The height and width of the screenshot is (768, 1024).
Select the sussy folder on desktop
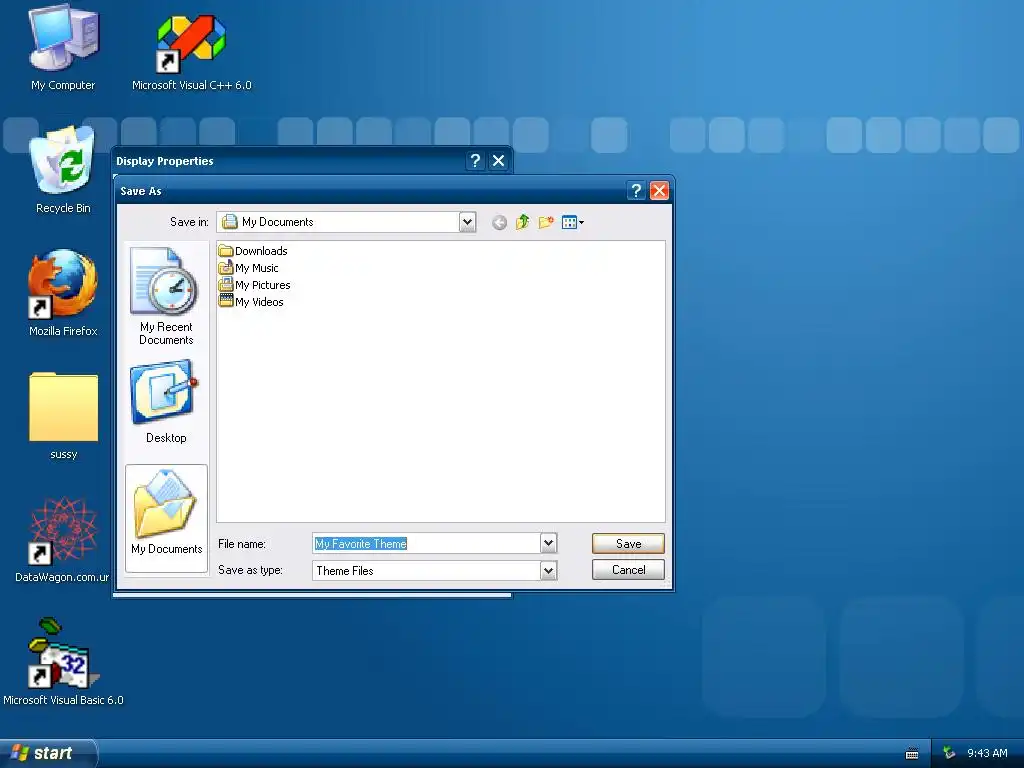point(63,415)
